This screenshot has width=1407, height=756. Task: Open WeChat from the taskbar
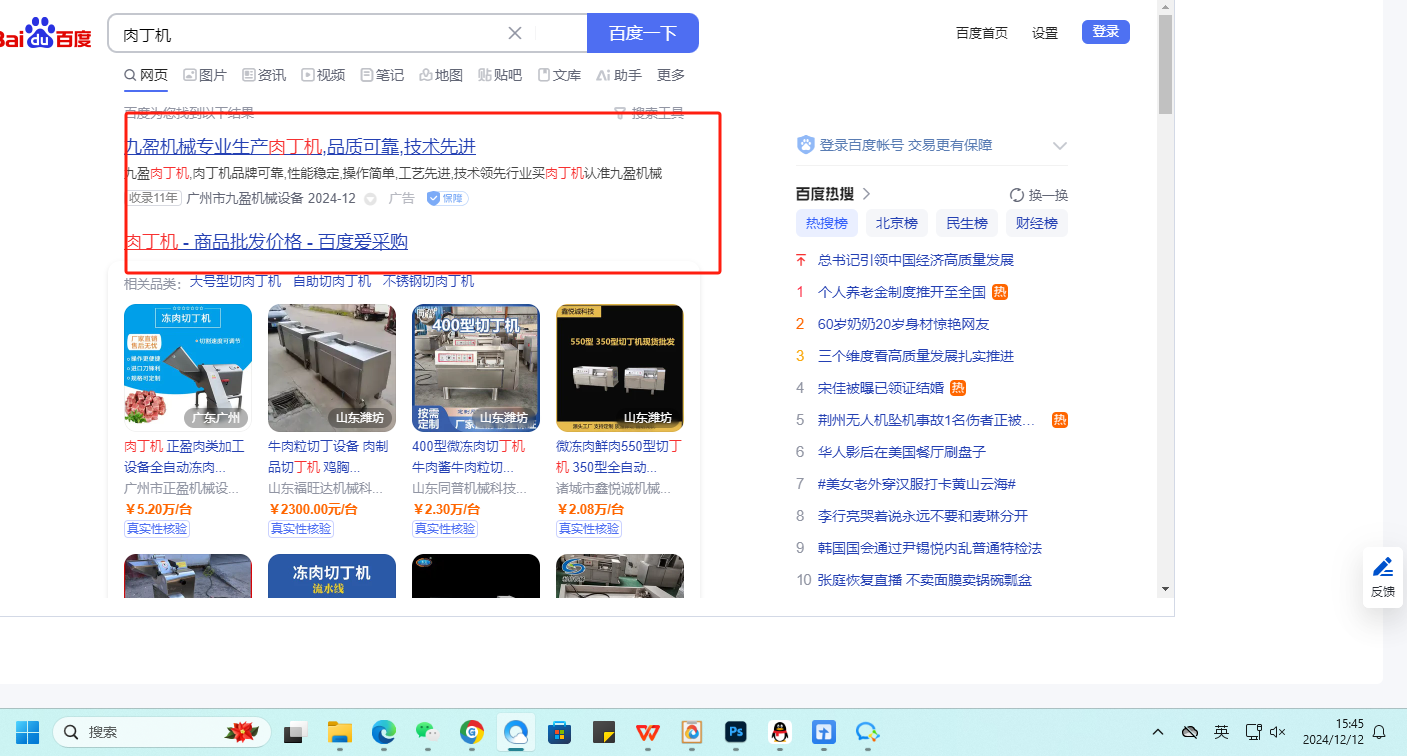coord(428,732)
